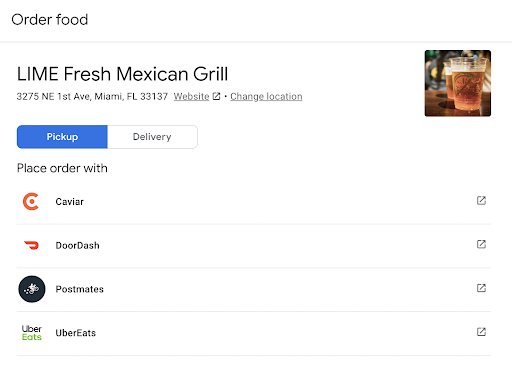Select the Pickup option
512x378 pixels.
62,137
